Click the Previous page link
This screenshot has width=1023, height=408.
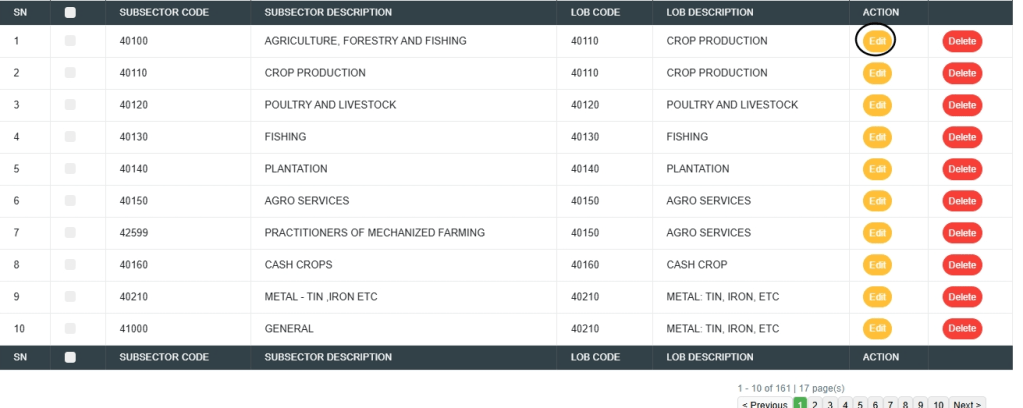pos(764,404)
